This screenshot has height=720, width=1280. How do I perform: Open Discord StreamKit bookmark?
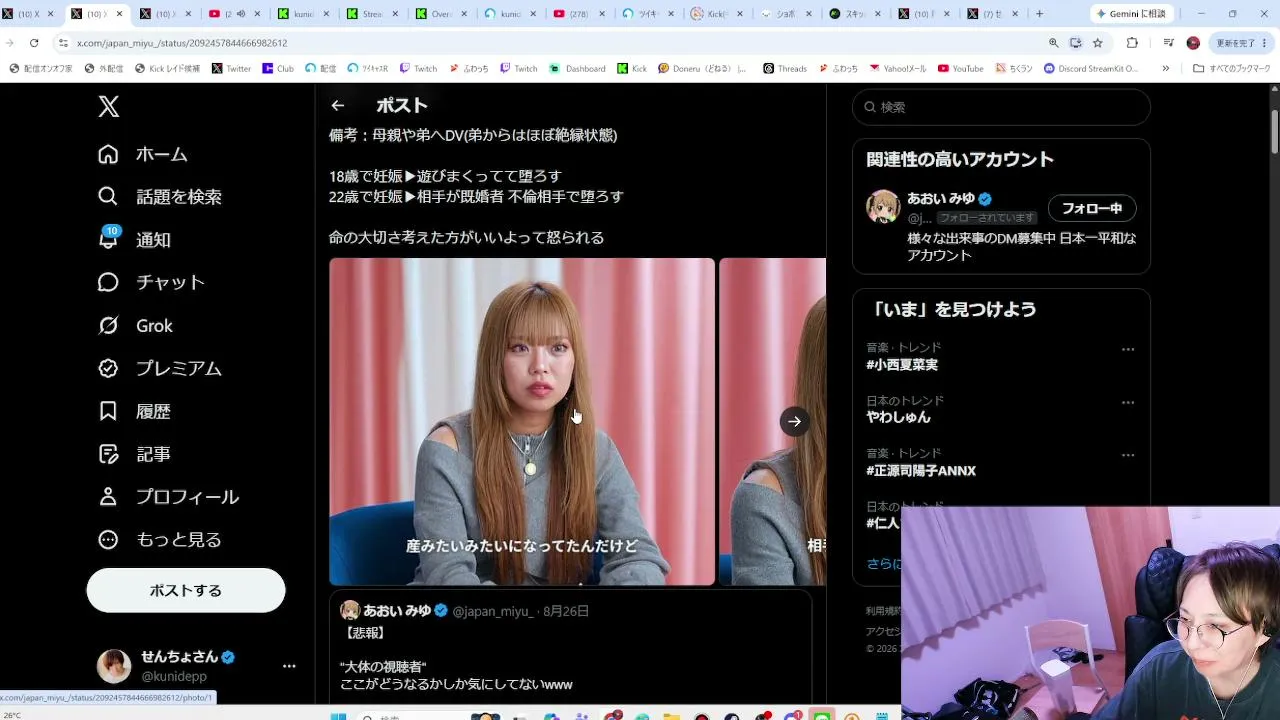1091,69
